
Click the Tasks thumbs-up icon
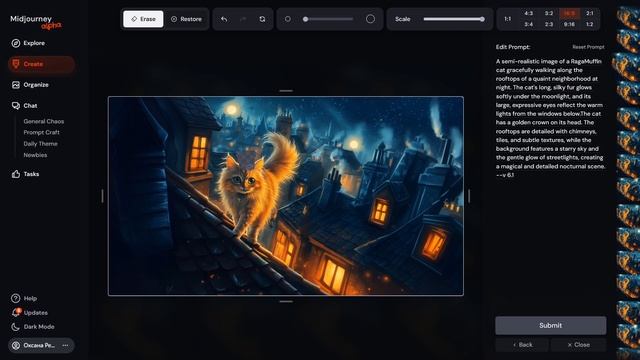click(x=16, y=174)
